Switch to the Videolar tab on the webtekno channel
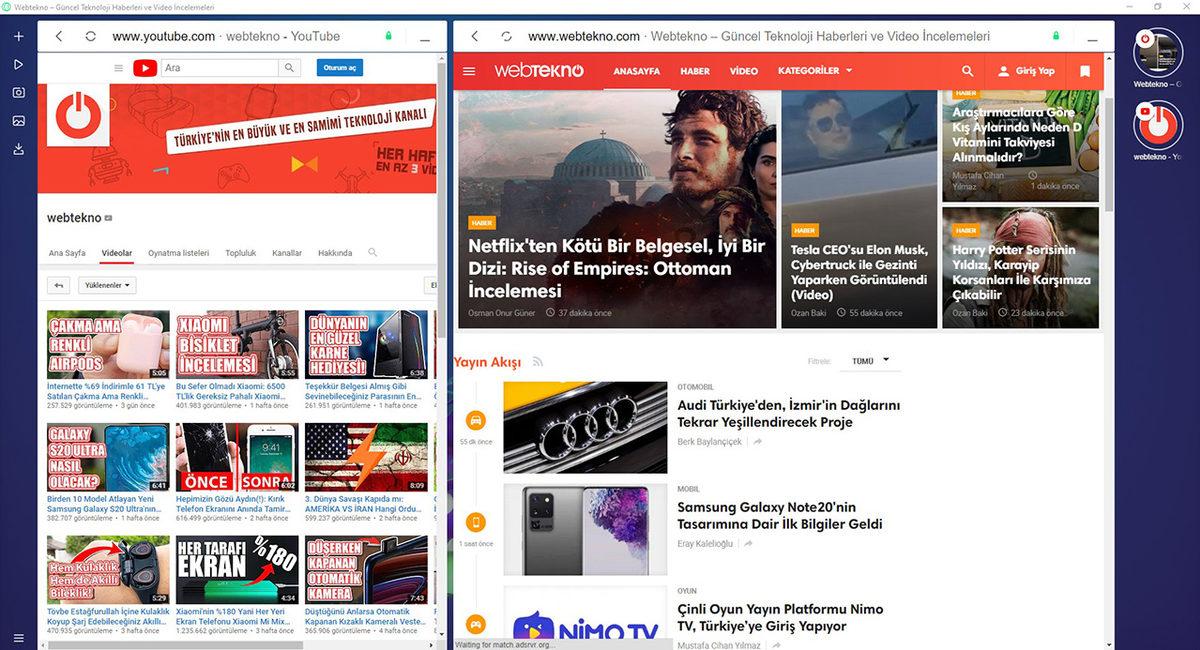Viewport: 1200px width, 650px height. (117, 252)
